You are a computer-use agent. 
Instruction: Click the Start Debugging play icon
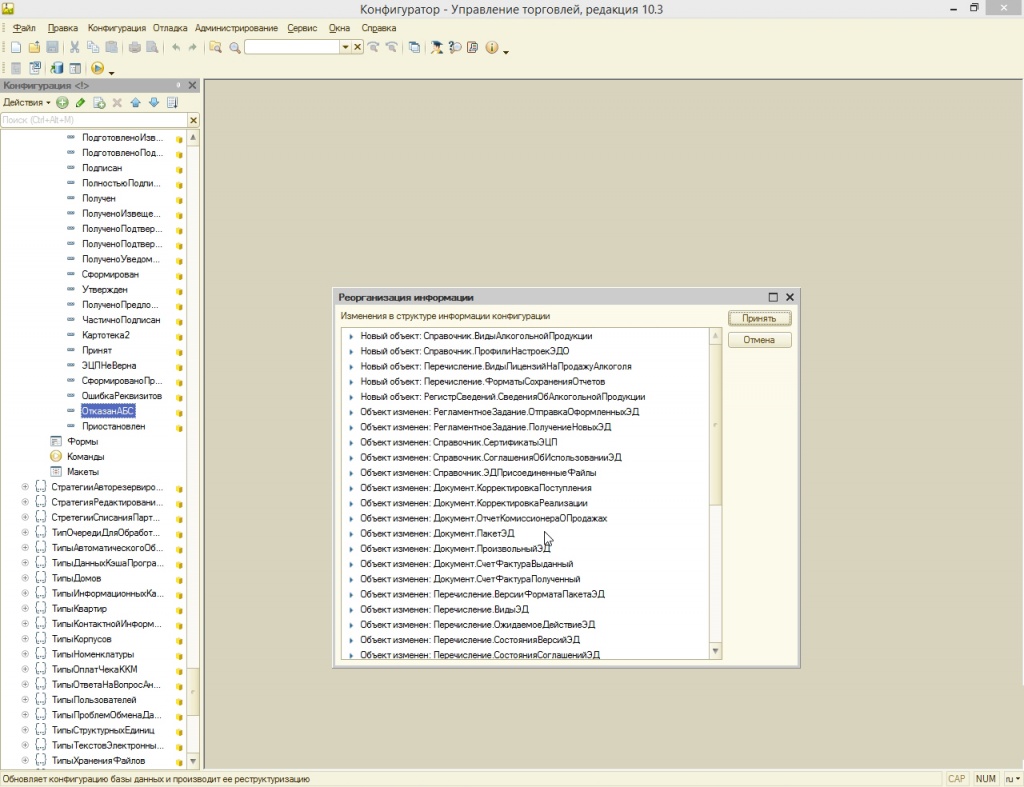(98, 68)
